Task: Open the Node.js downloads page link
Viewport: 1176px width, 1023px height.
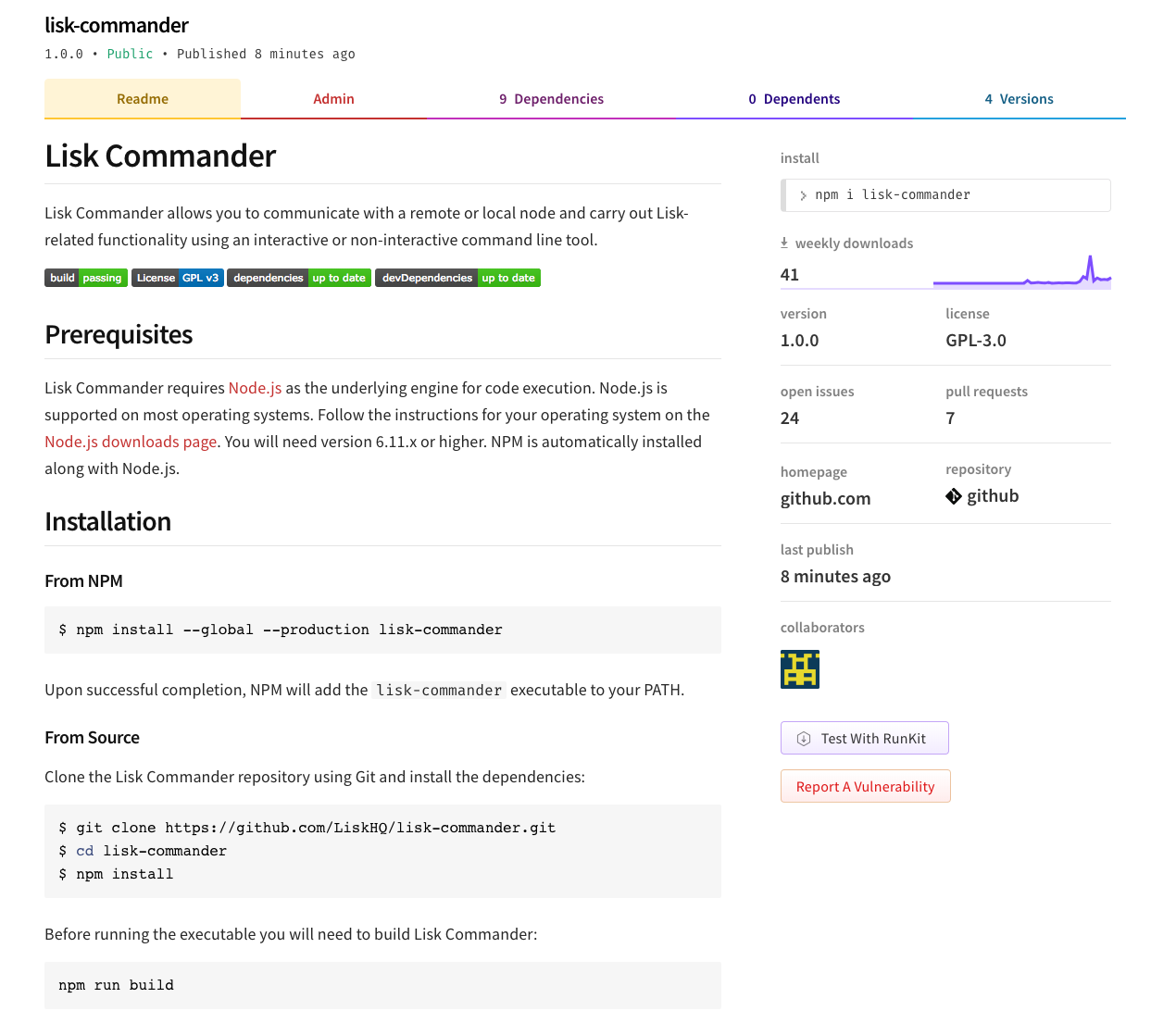Action: click(131, 442)
